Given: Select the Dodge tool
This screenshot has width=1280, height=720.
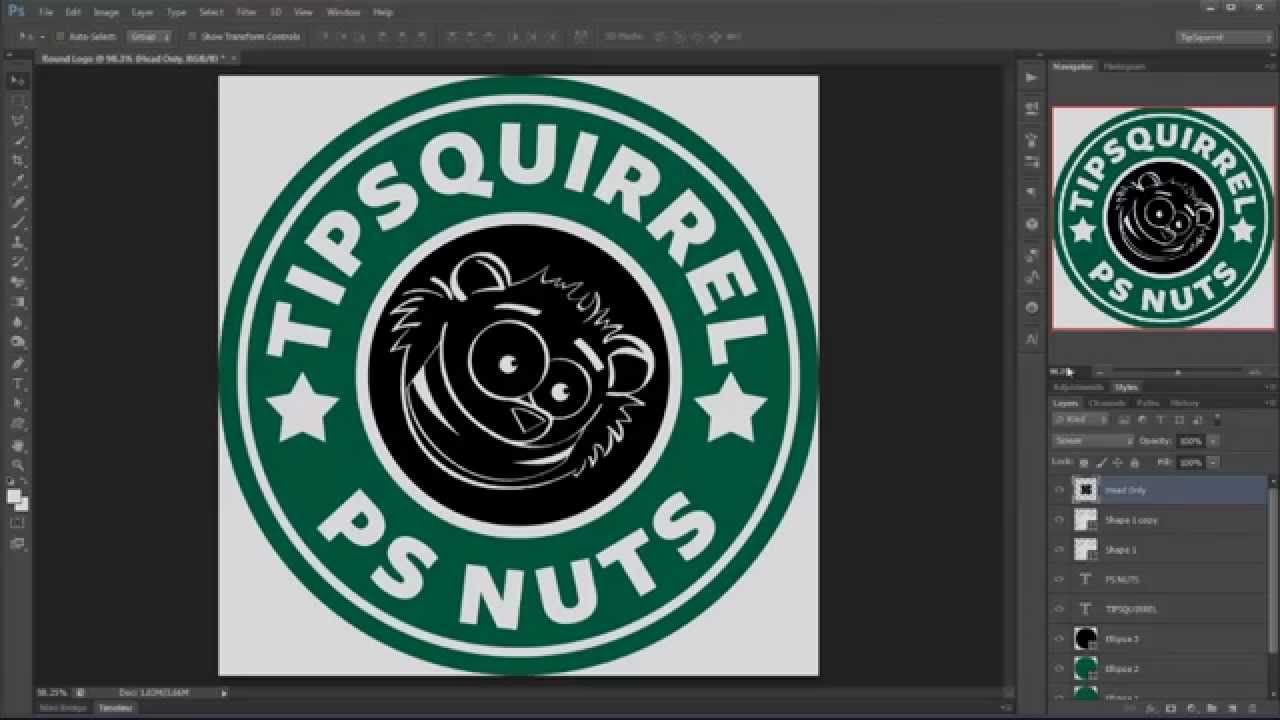Looking at the screenshot, I should 18,343.
